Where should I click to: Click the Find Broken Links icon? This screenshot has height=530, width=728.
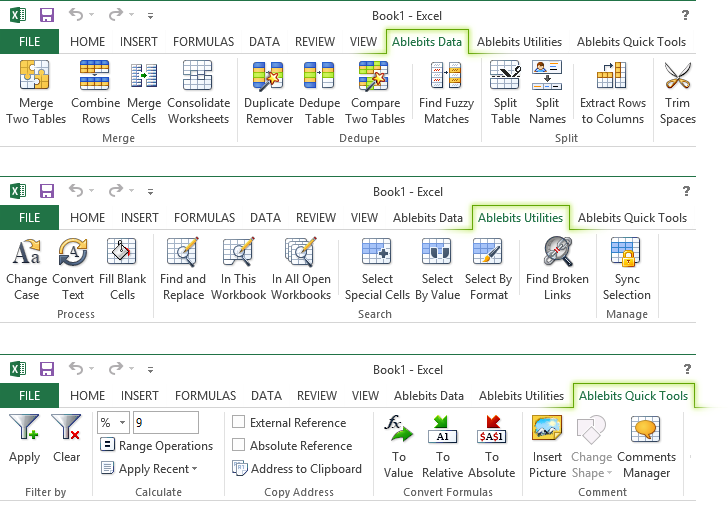(x=557, y=253)
